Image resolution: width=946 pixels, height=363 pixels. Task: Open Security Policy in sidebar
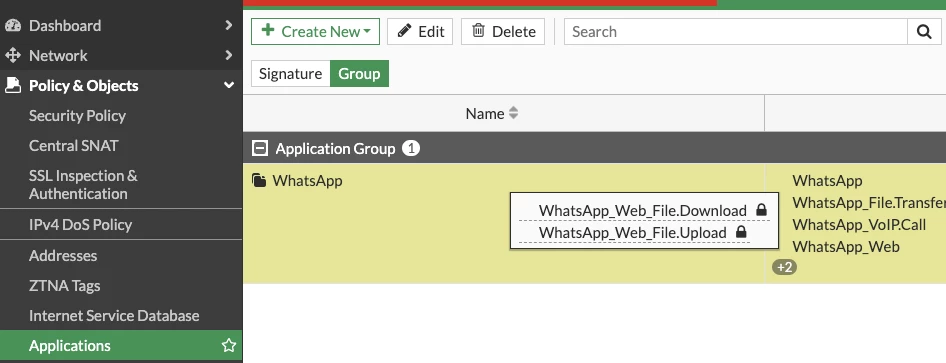[77, 116]
